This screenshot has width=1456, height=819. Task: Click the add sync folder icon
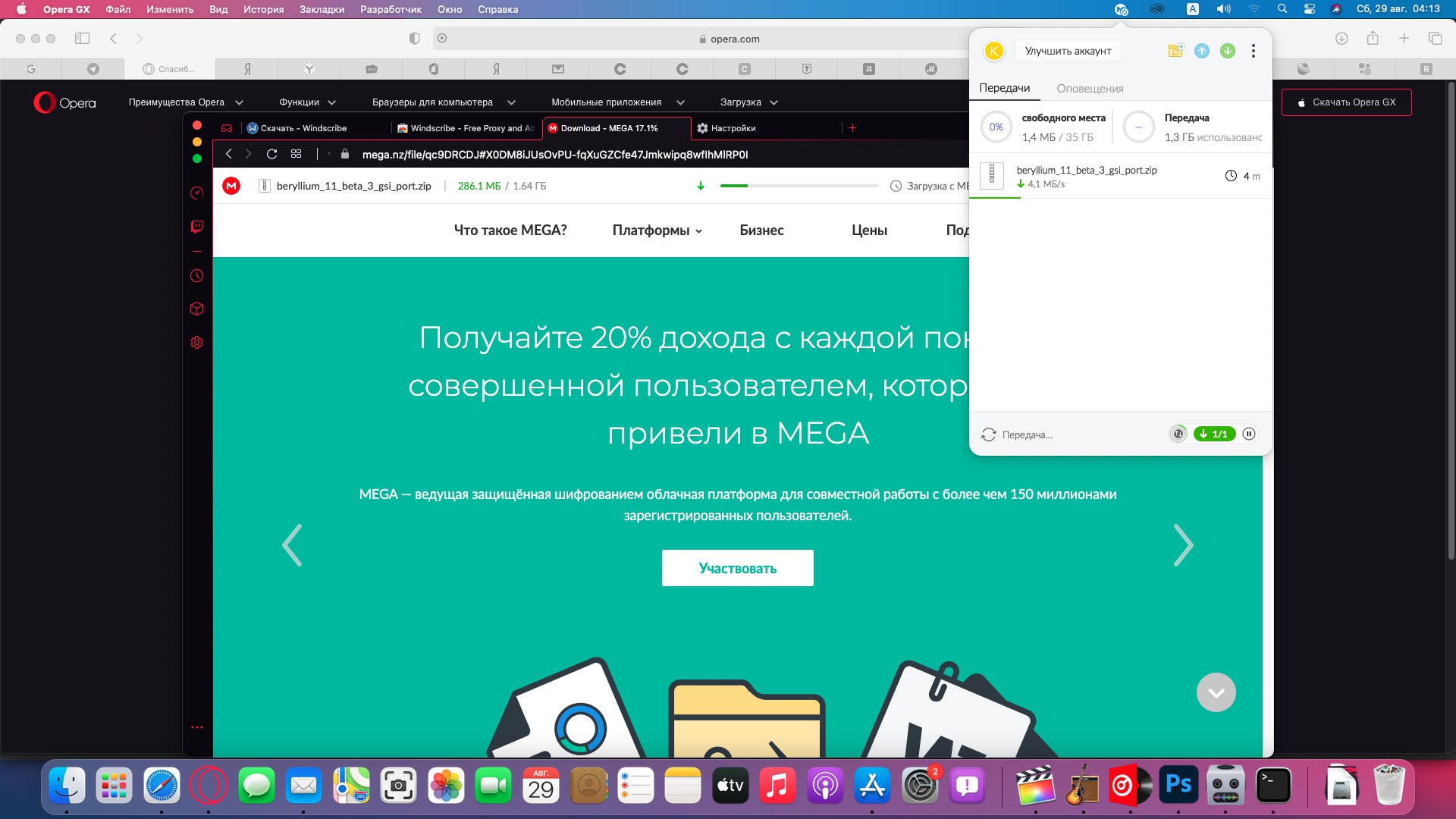(x=1175, y=51)
